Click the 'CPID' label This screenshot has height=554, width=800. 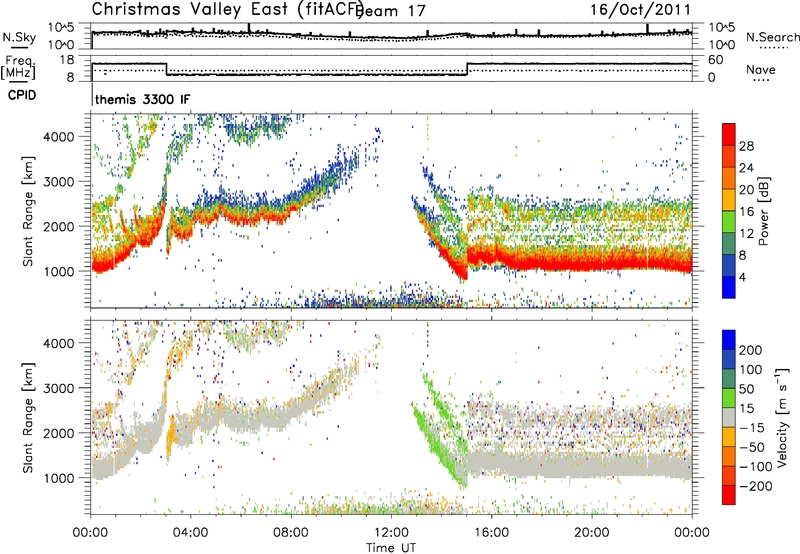point(22,95)
